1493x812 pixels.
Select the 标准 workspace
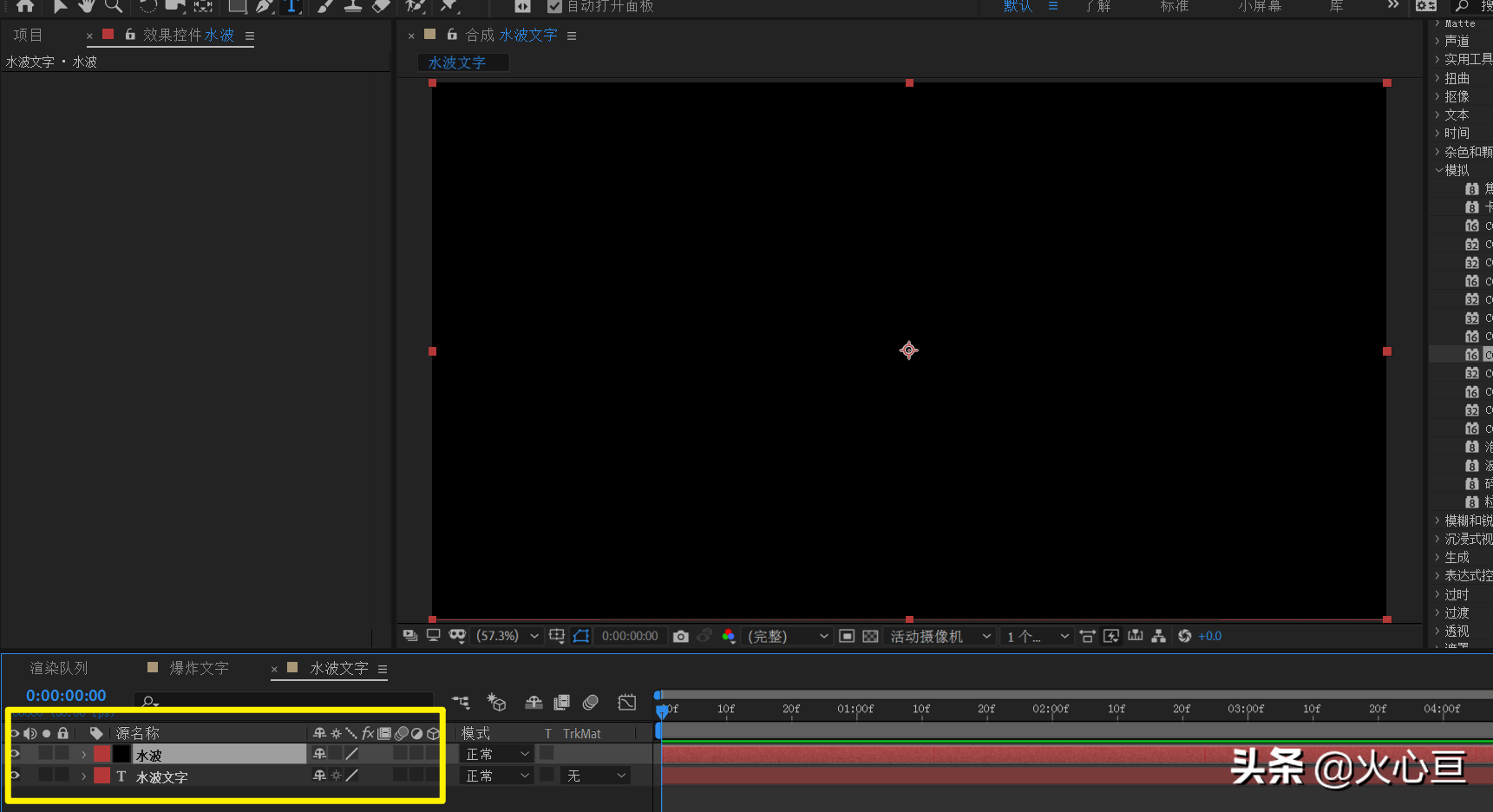1175,6
